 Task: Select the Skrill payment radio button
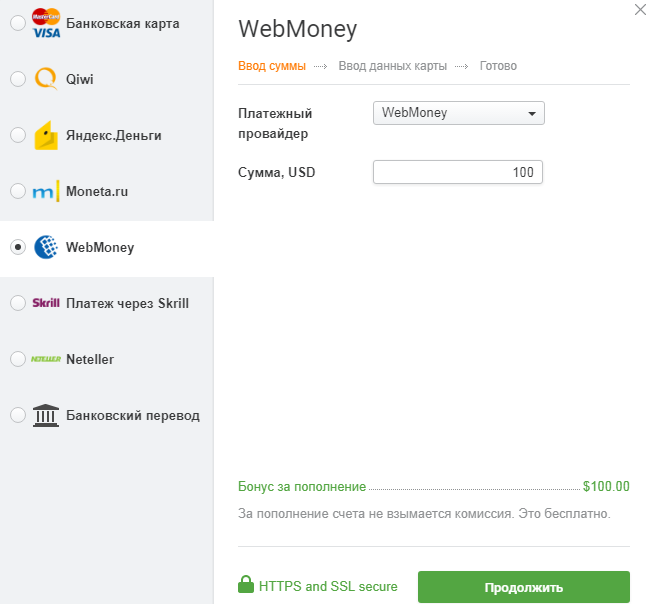(18, 303)
